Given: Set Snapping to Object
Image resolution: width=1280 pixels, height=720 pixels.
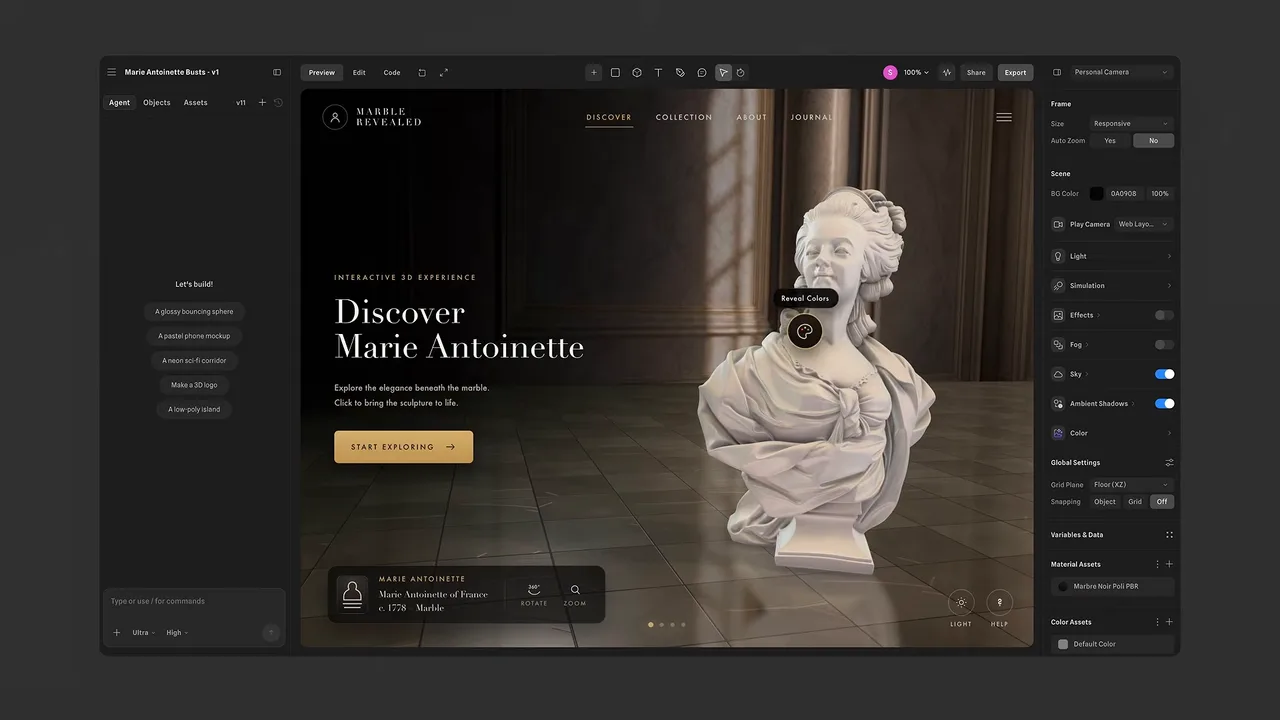Looking at the screenshot, I should click(x=1105, y=502).
